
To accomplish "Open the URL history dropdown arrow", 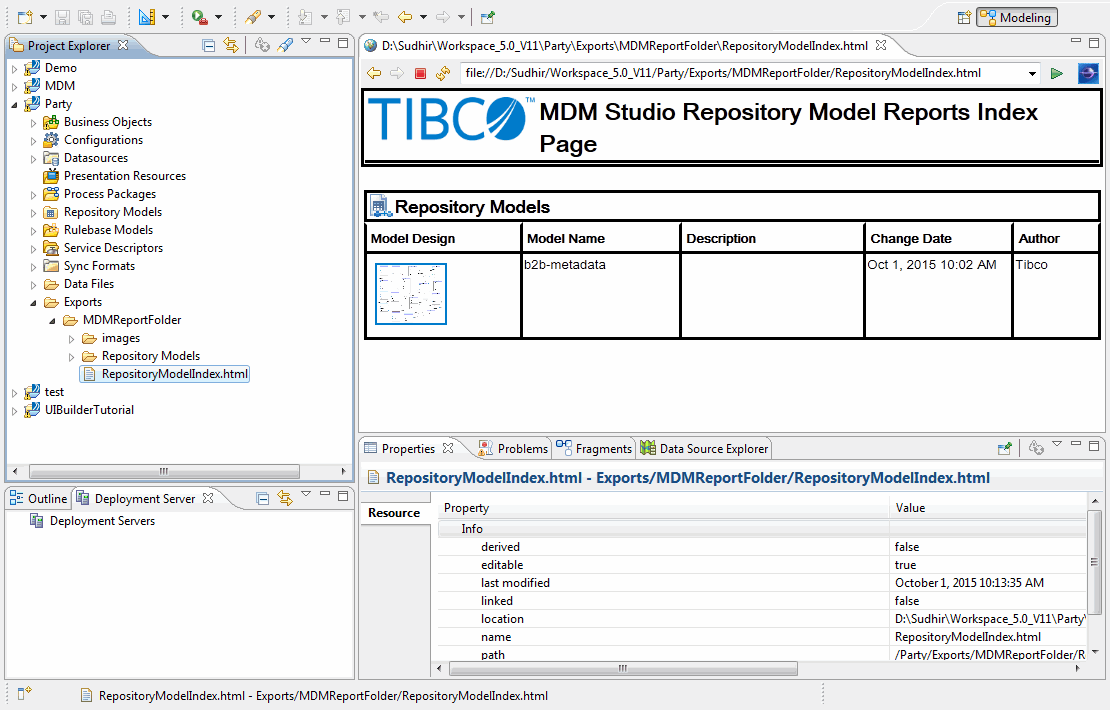I will pos(1032,74).
